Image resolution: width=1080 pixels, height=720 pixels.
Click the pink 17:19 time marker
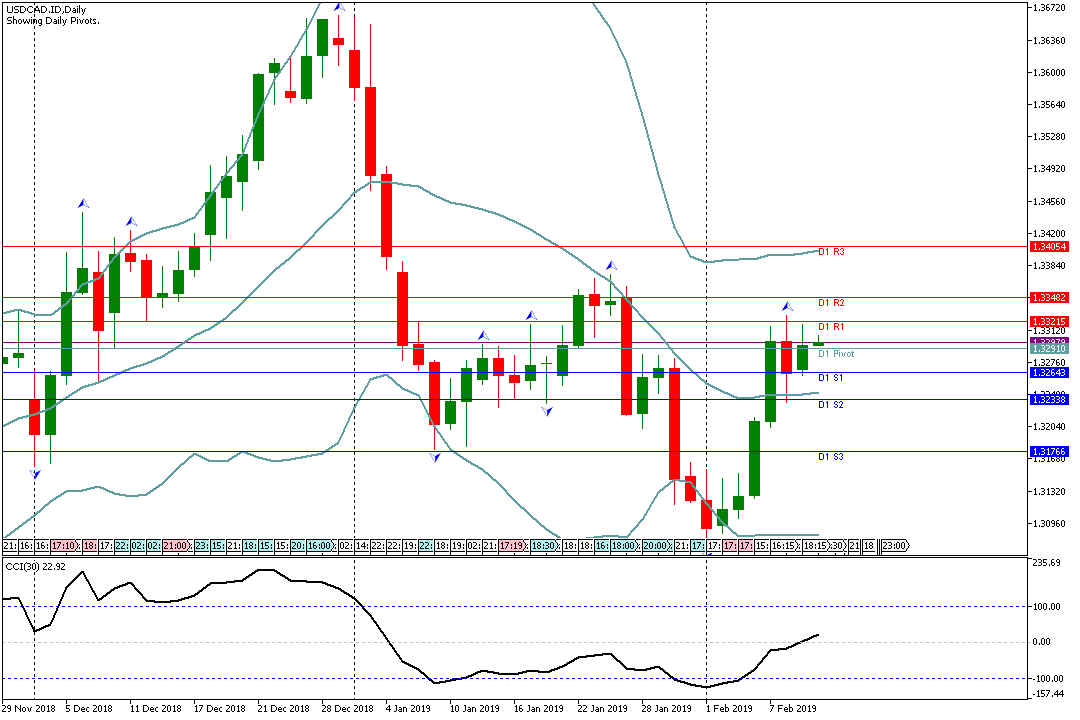pyautogui.click(x=513, y=546)
